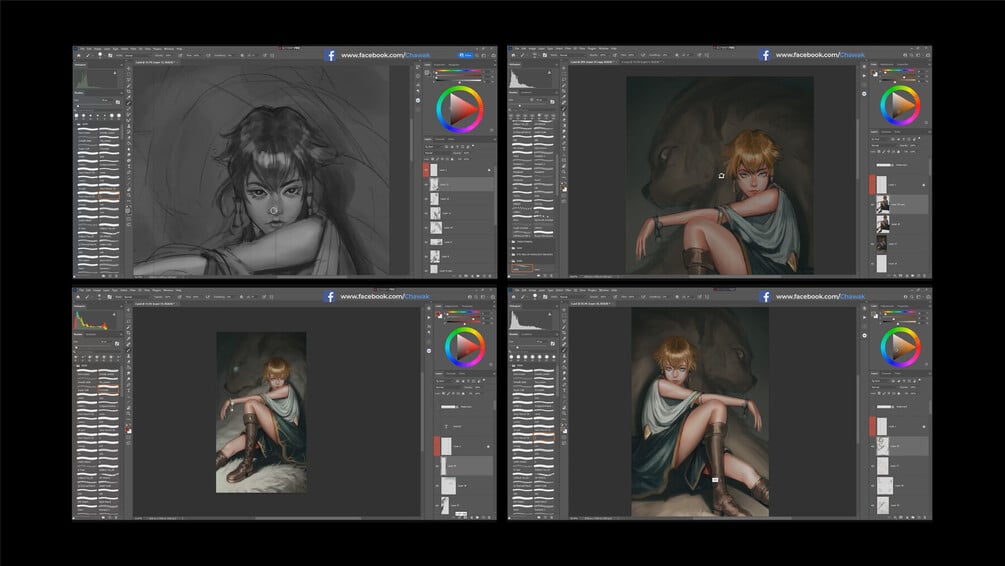Hide the highlighted layer in top-right window
This screenshot has height=566, width=1005.
pos(872,204)
